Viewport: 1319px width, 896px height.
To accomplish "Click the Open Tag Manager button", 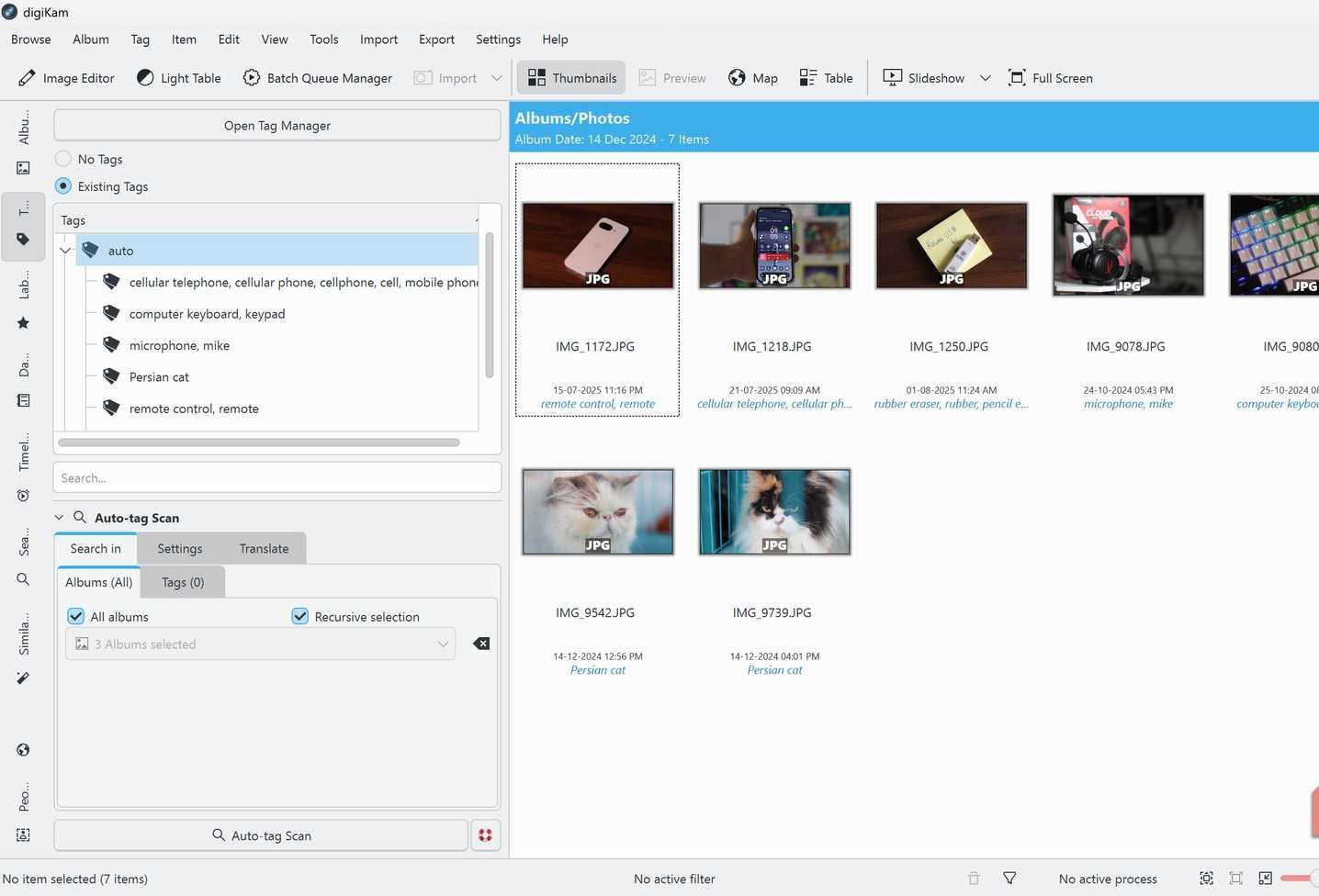I will 276,125.
